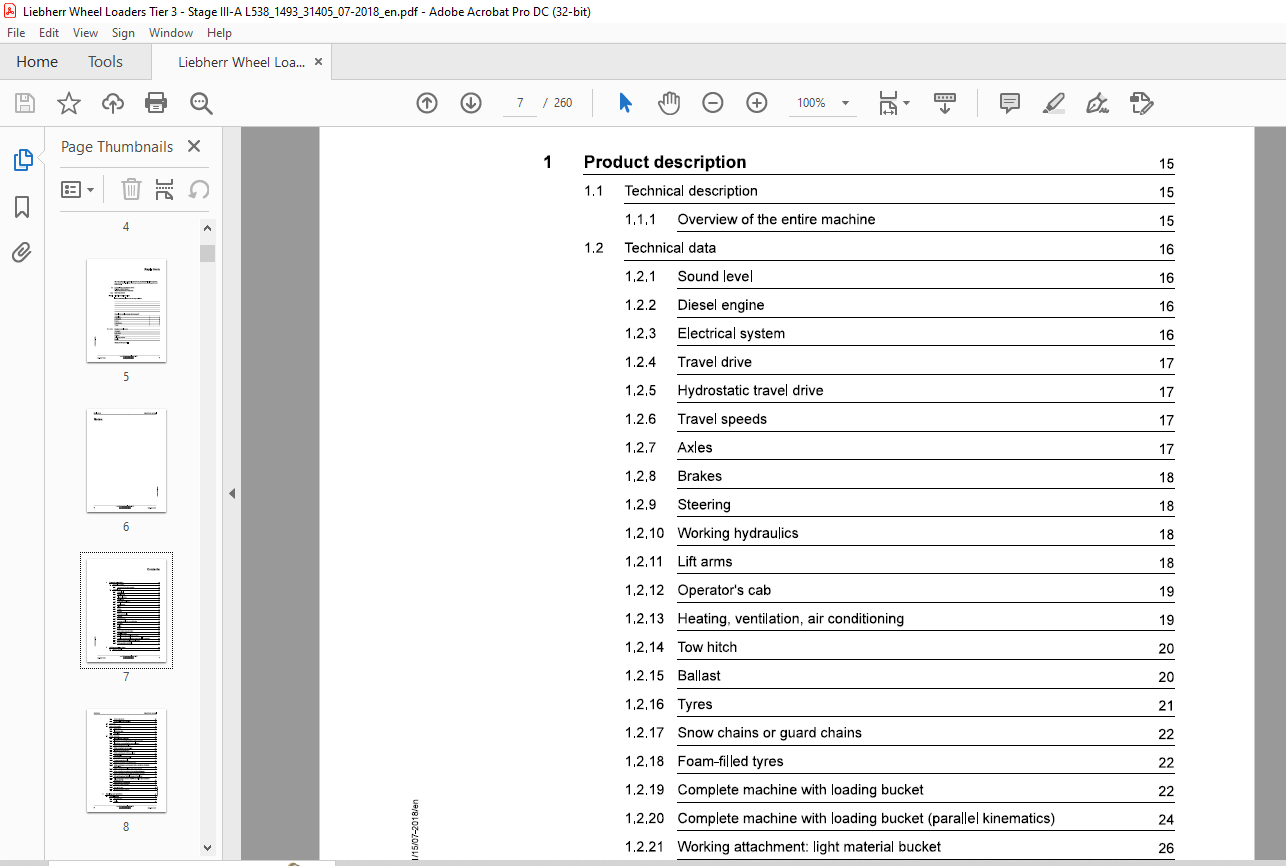Click the stamp tool icon
The image size is (1286, 866).
(x=1142, y=103)
